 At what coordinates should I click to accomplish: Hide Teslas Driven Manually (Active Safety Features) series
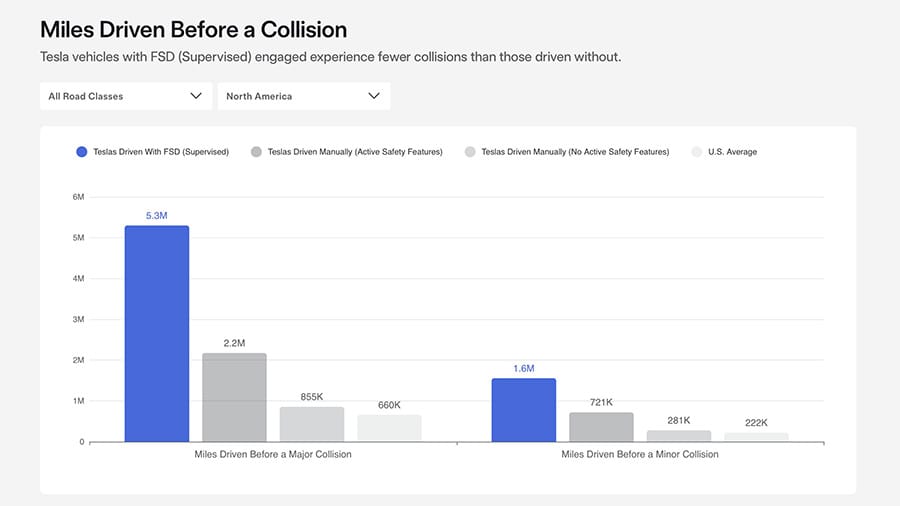355,152
